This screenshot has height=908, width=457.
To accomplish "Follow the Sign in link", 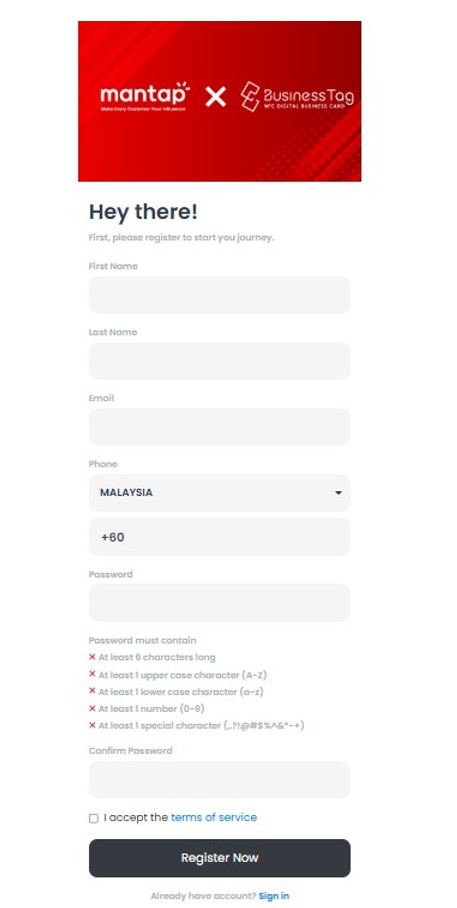I will point(274,896).
